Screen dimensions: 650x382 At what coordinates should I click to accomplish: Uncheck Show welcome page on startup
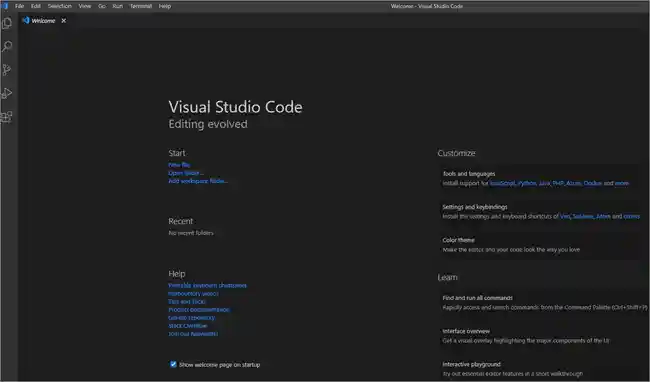tap(173, 364)
